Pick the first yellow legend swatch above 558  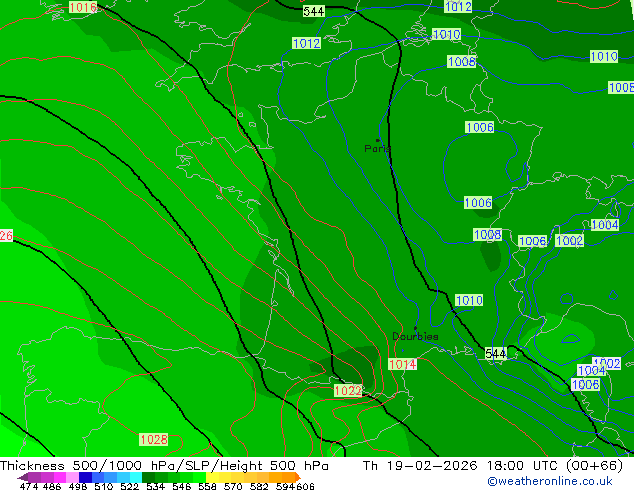pos(212,477)
